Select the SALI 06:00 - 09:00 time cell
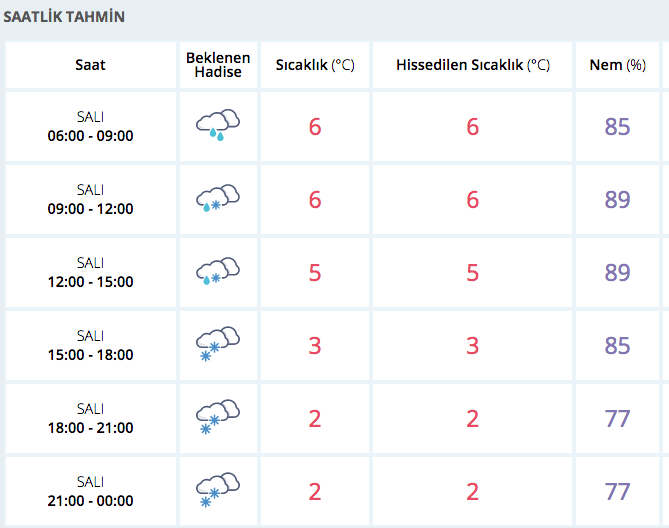The width and height of the screenshot is (669, 528). (x=90, y=127)
